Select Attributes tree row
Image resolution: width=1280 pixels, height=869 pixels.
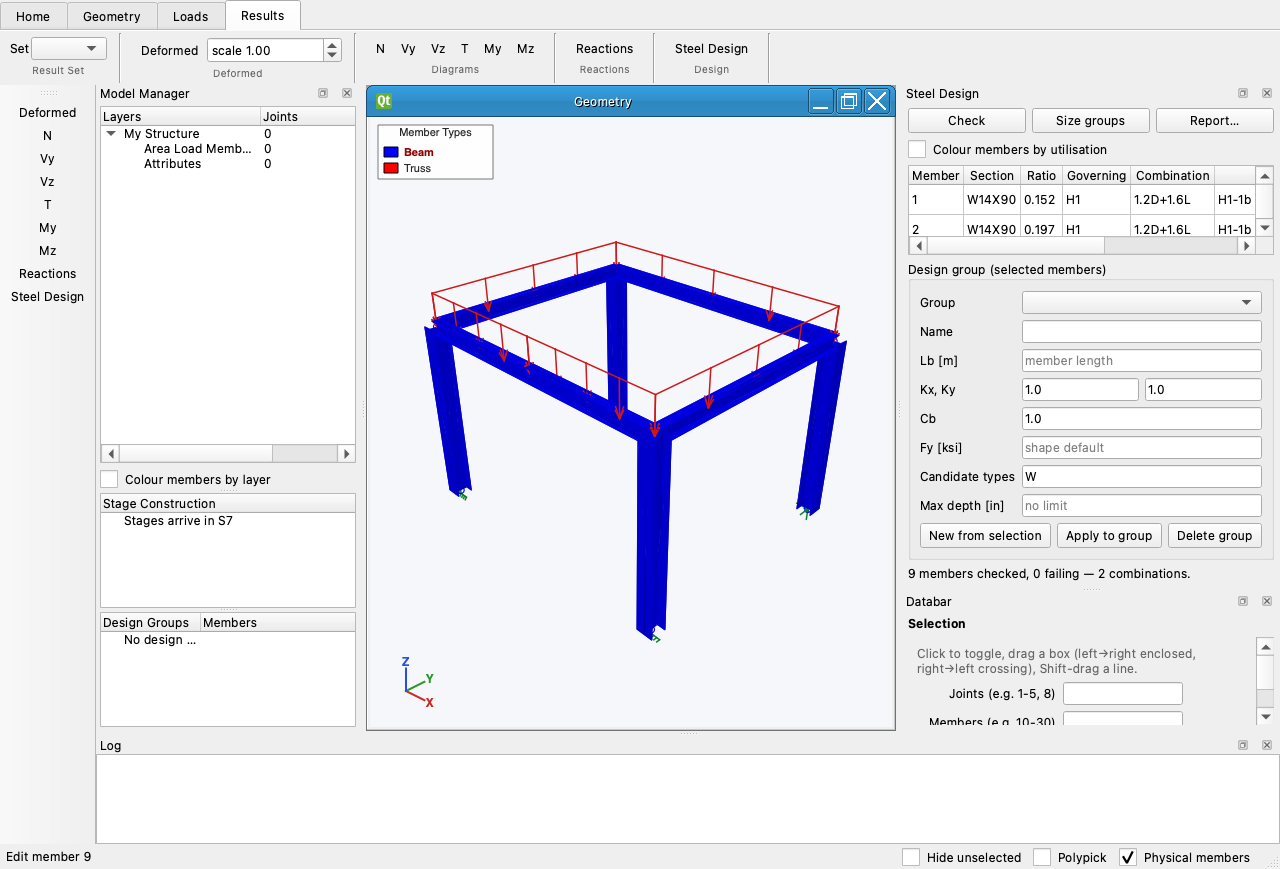point(228,164)
